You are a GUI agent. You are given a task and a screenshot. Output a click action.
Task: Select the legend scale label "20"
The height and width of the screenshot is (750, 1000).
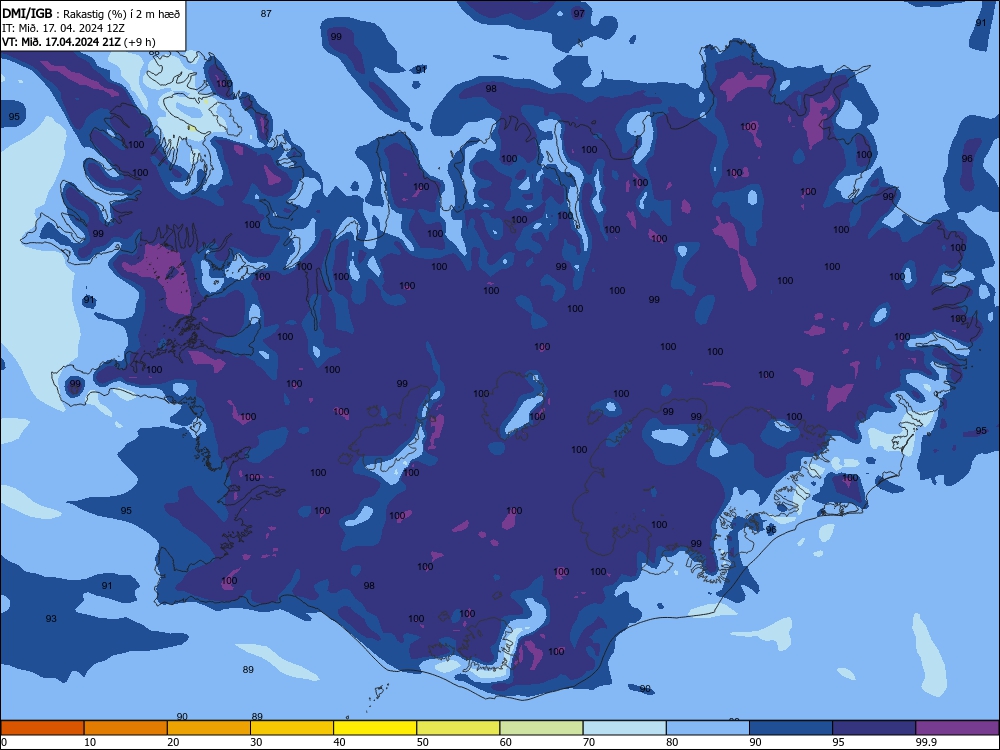(x=173, y=742)
